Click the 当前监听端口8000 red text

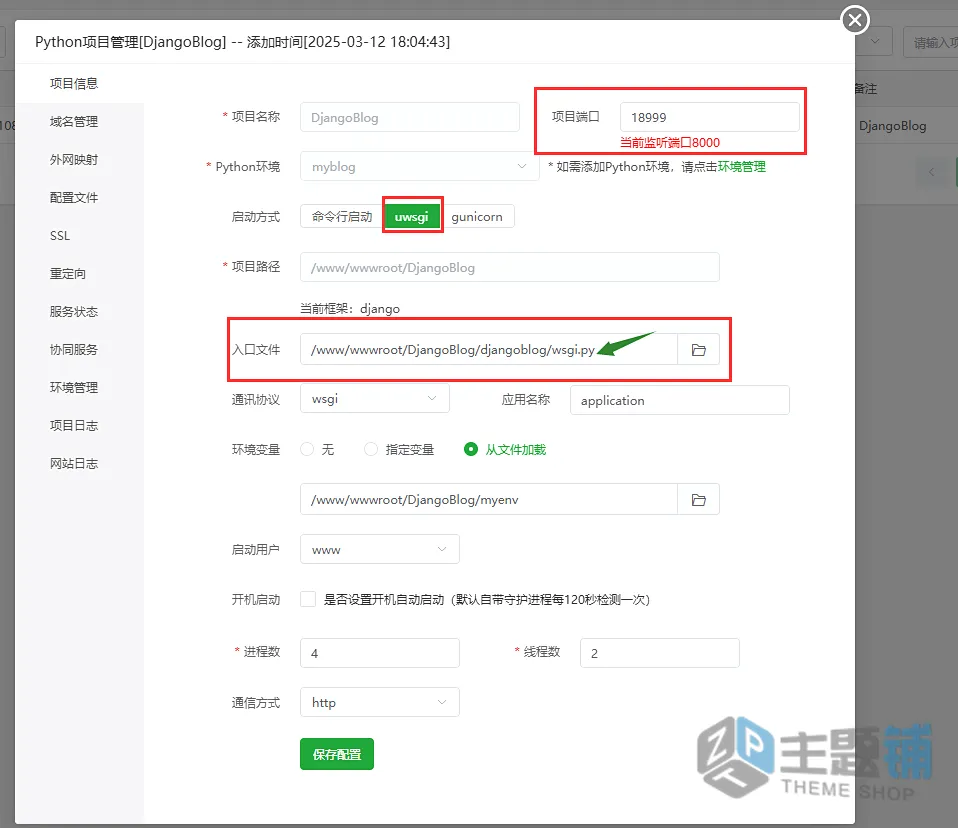[670, 143]
